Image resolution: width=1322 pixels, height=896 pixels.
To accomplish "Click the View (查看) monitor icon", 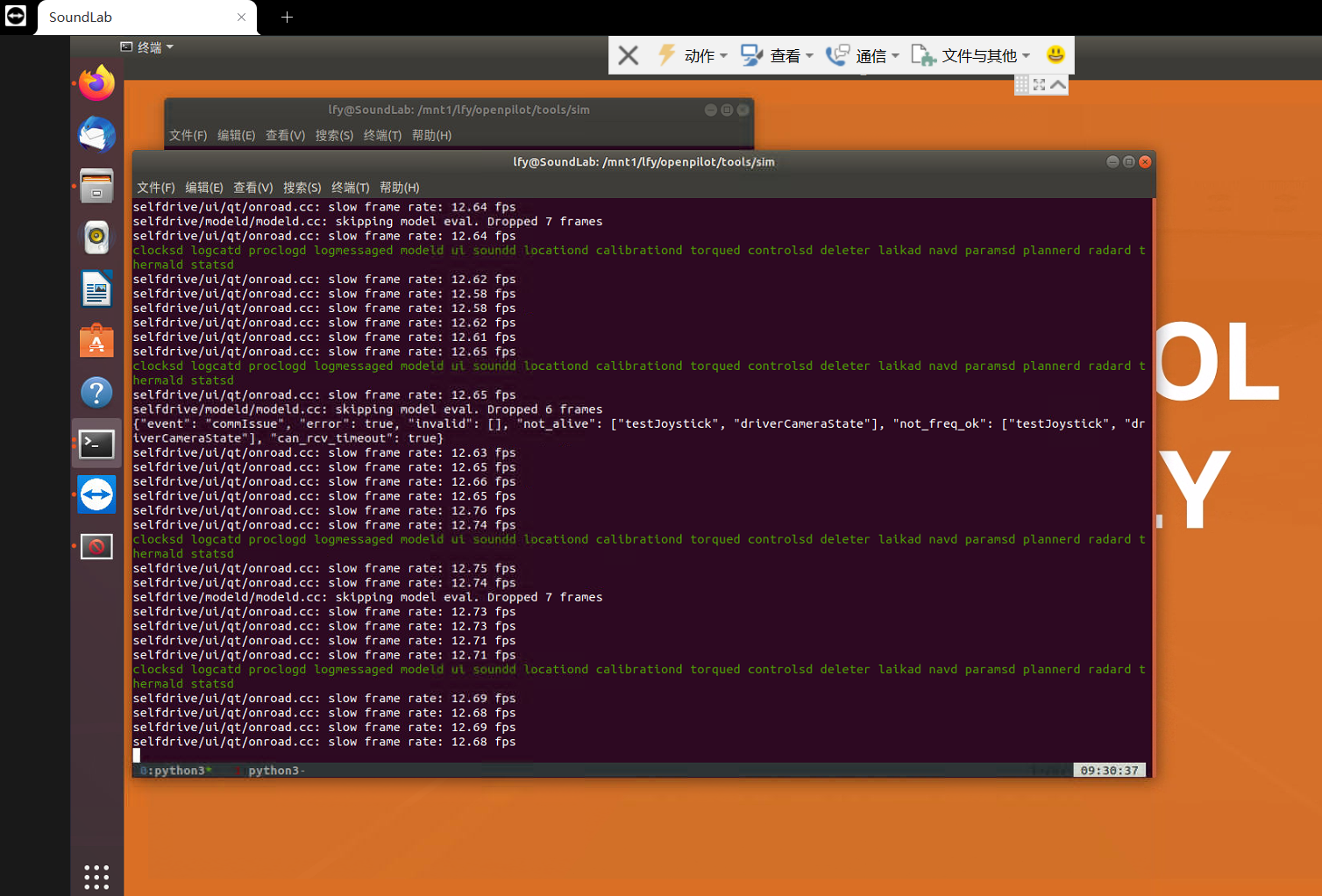I will tap(752, 54).
